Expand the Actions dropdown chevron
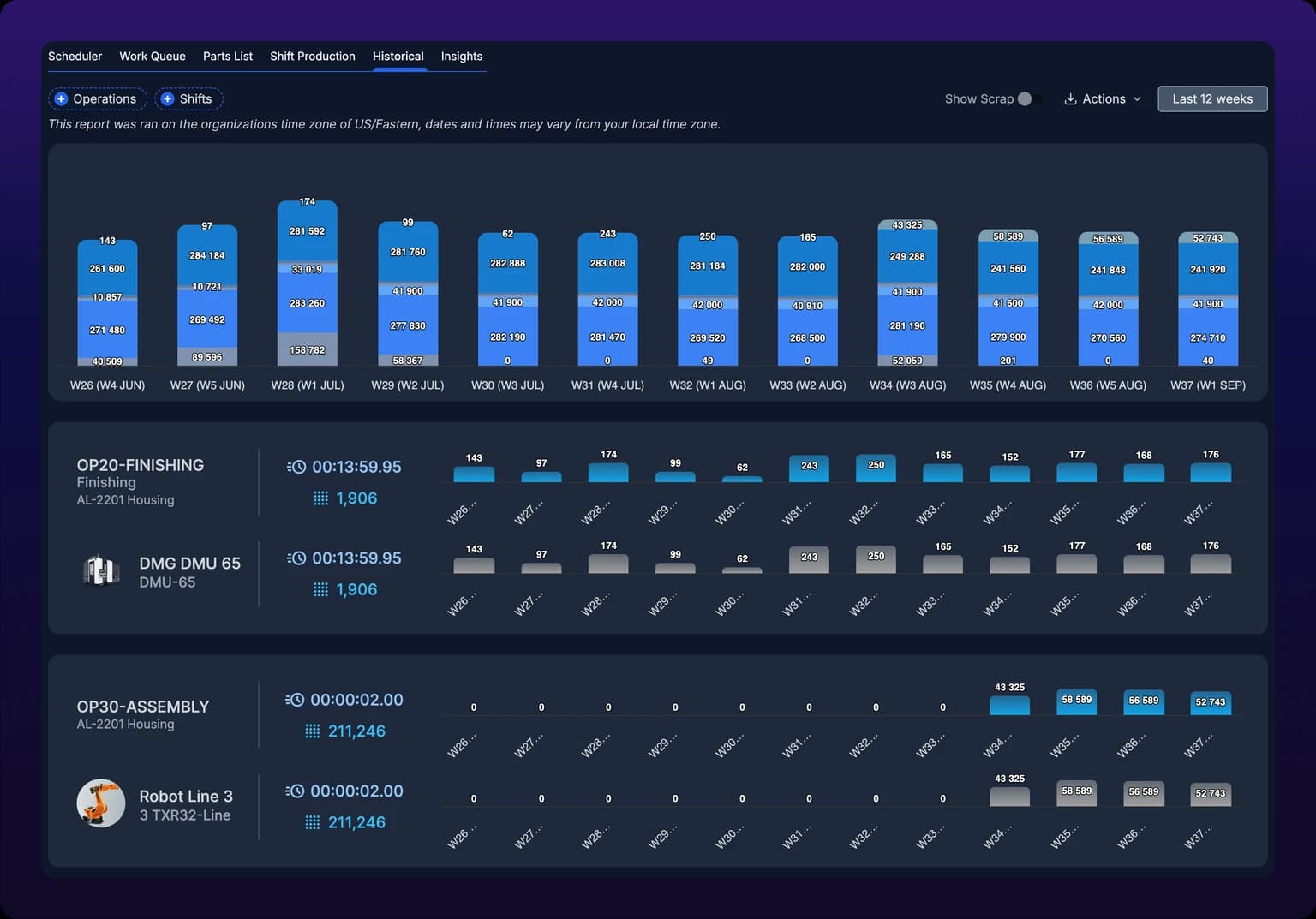The width and height of the screenshot is (1316, 919). tap(1137, 99)
